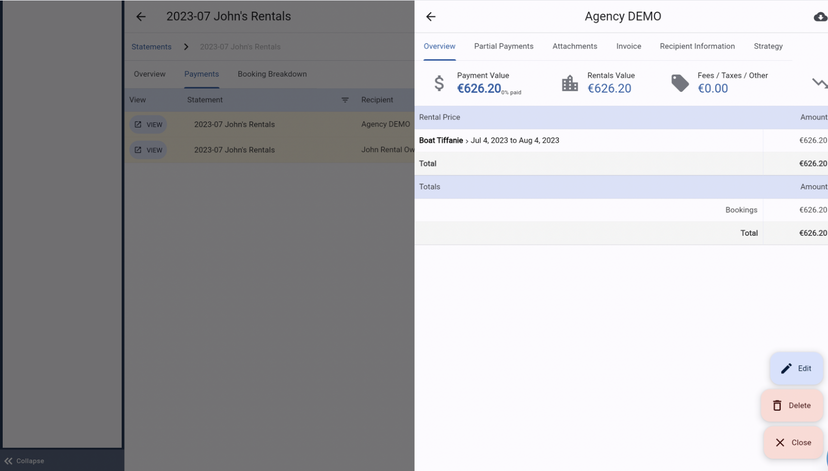This screenshot has width=828, height=471.
Task: Click the cloud download icon
Action: pos(821,17)
